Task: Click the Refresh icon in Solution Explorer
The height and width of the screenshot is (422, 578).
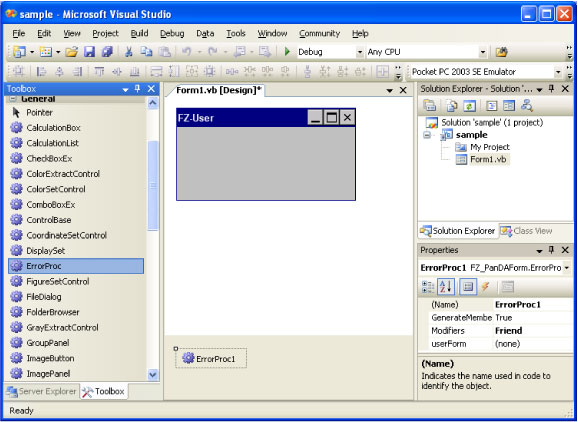Action: tap(469, 106)
